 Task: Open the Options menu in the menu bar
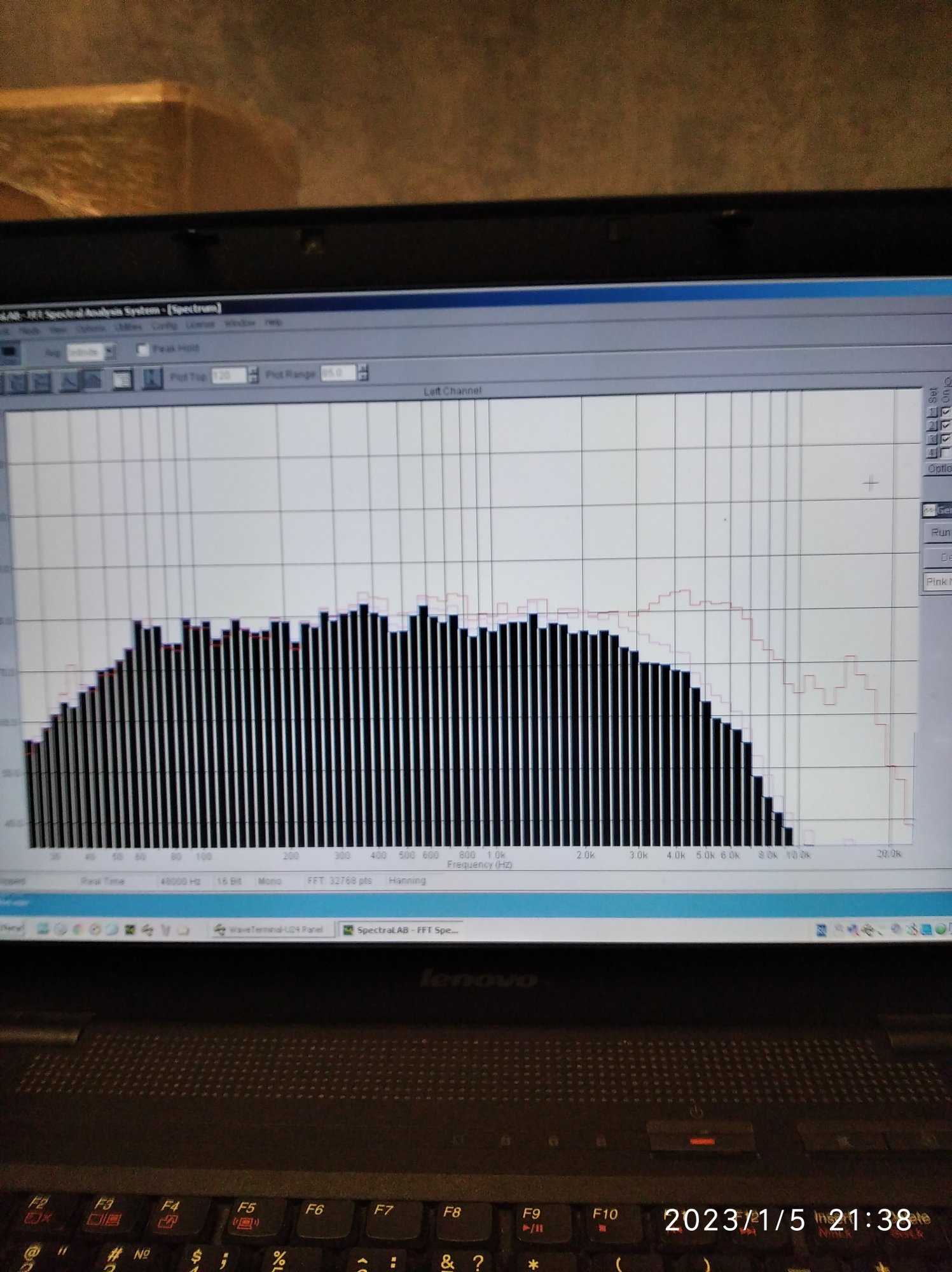[91, 329]
